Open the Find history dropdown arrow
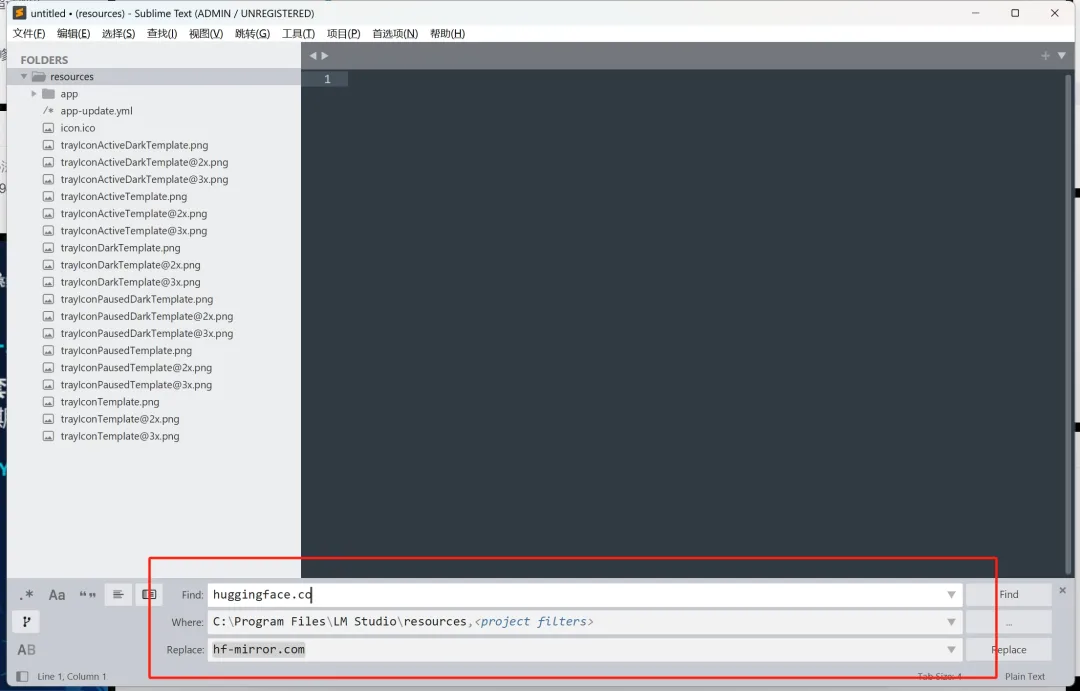 [951, 595]
